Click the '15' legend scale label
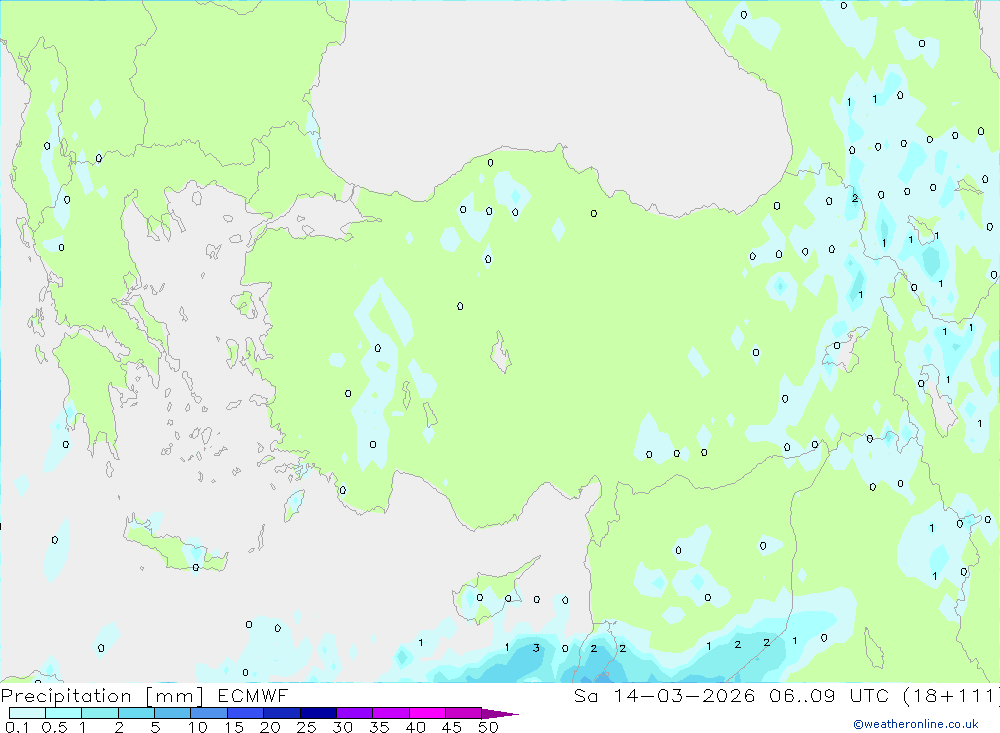 [234, 727]
